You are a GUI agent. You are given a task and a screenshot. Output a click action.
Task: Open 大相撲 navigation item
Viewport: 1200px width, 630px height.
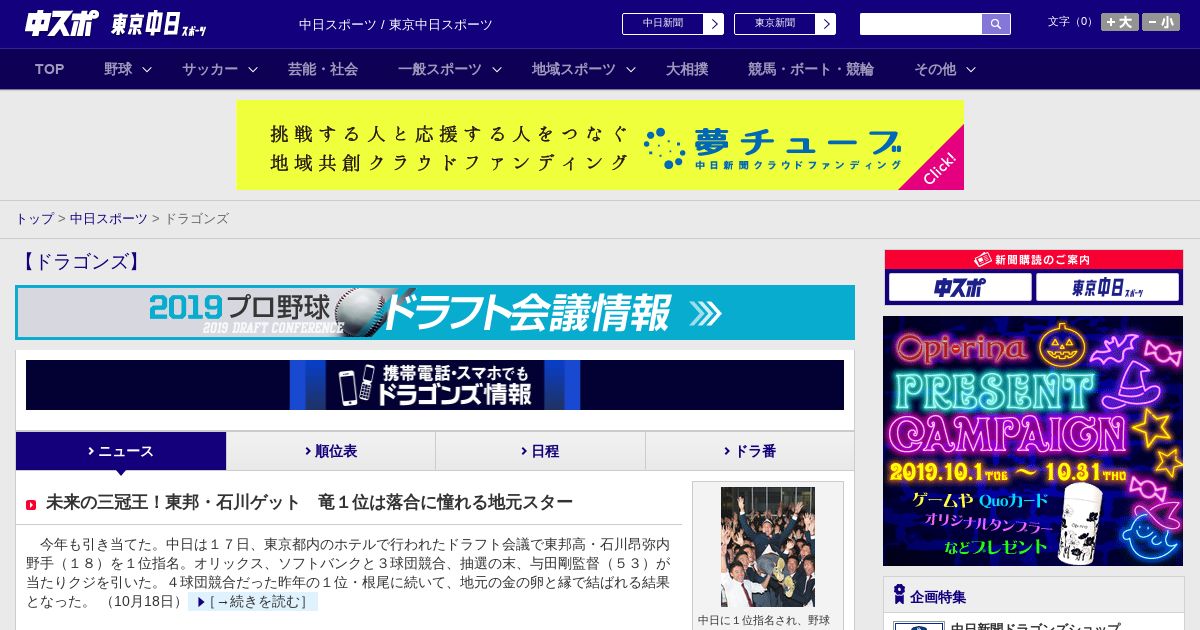pos(687,69)
